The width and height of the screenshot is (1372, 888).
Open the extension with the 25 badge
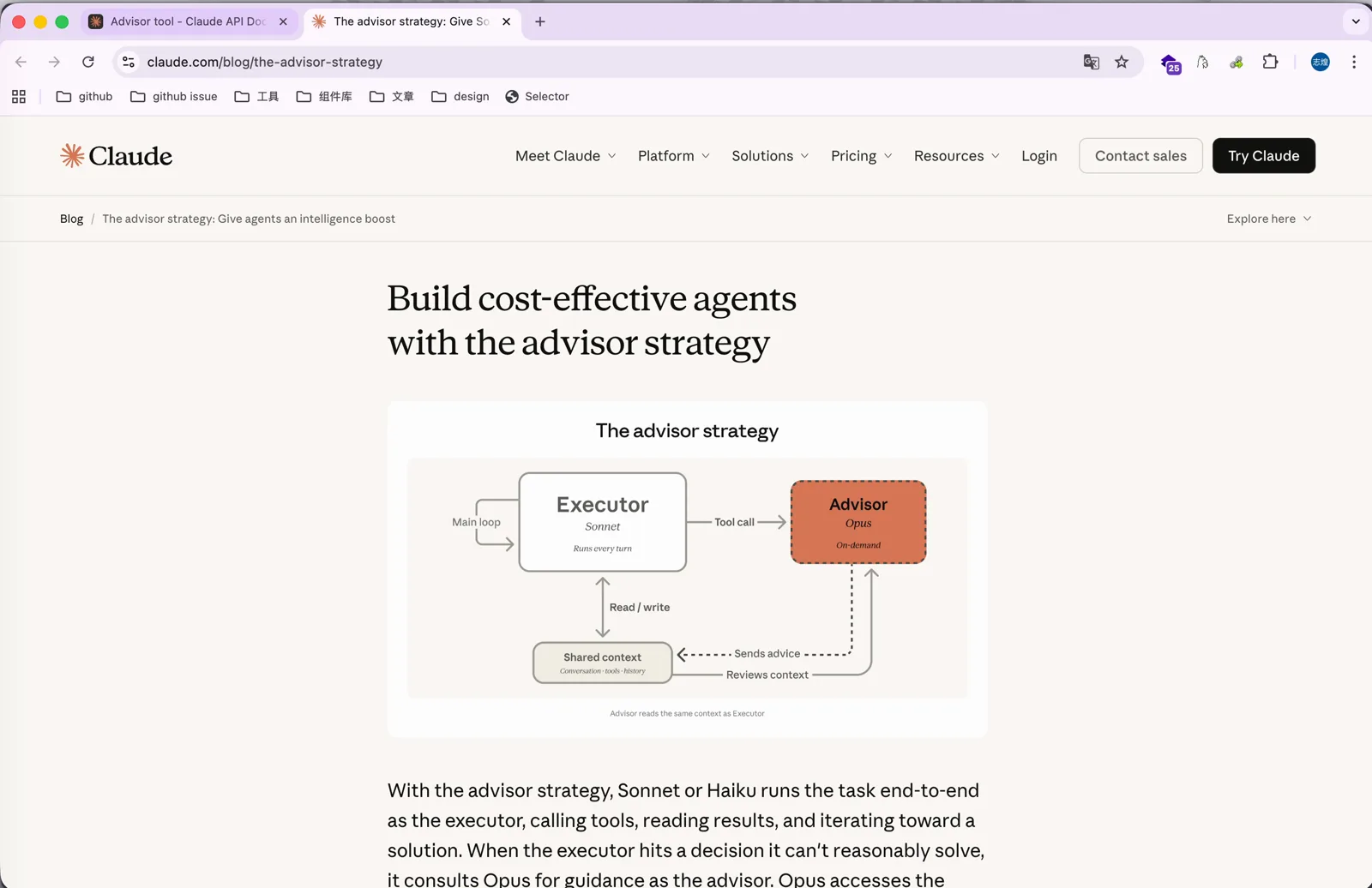1170,63
